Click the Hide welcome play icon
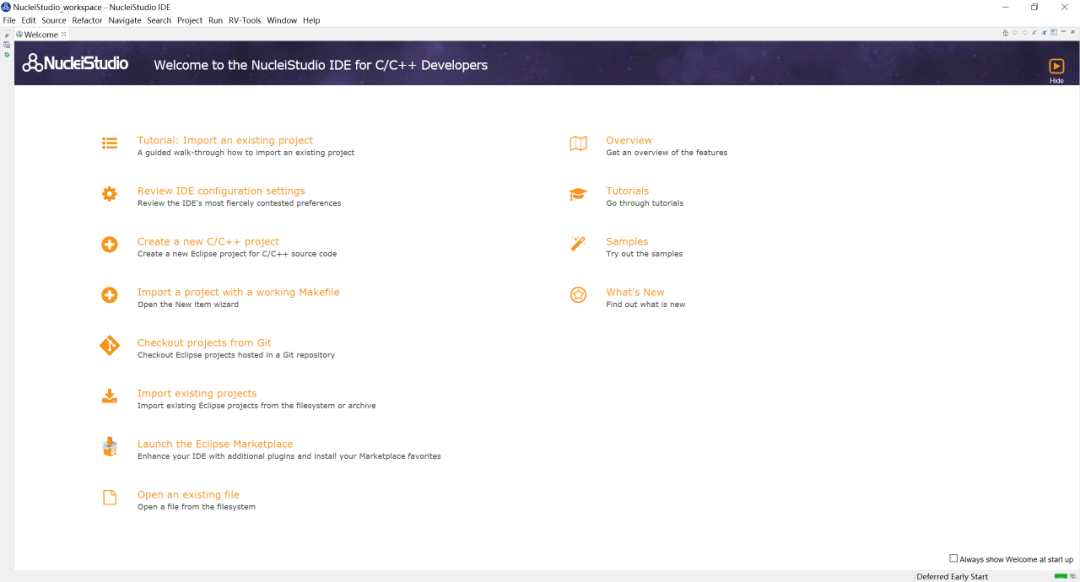 coord(1057,66)
